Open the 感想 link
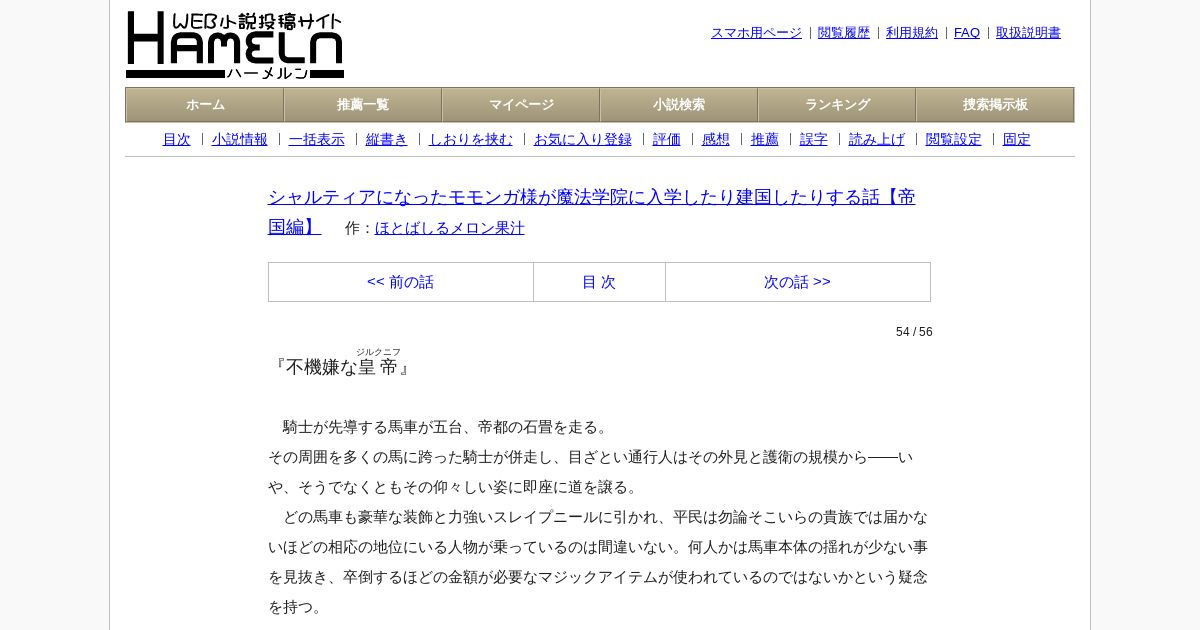This screenshot has width=1200, height=630. (716, 140)
